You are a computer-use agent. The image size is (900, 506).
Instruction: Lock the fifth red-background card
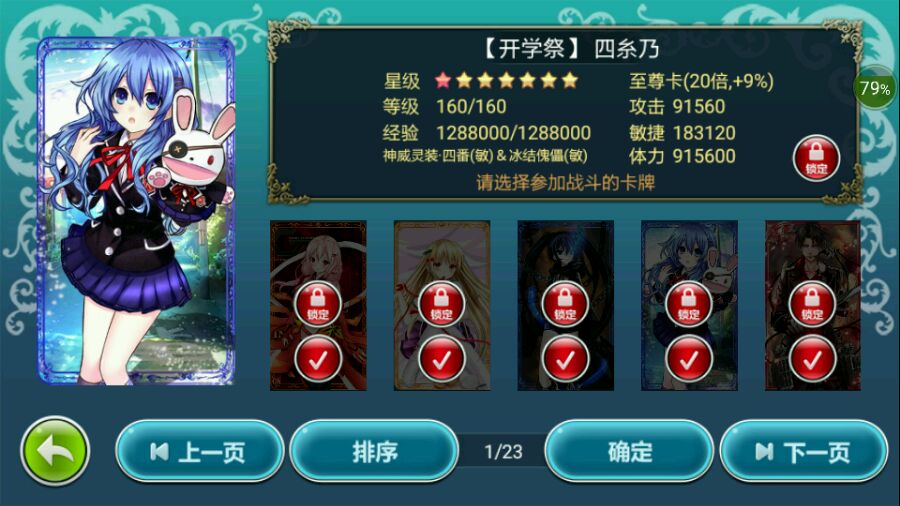(x=812, y=304)
